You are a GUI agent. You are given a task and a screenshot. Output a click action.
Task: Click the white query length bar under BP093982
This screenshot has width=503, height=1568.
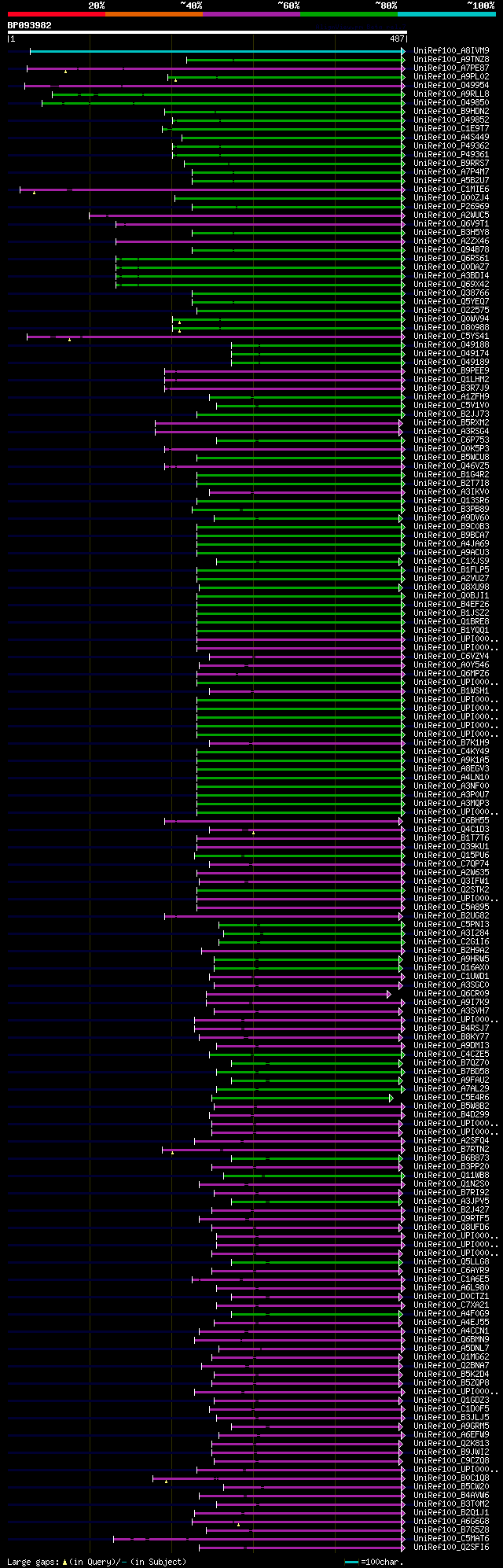pos(207,32)
